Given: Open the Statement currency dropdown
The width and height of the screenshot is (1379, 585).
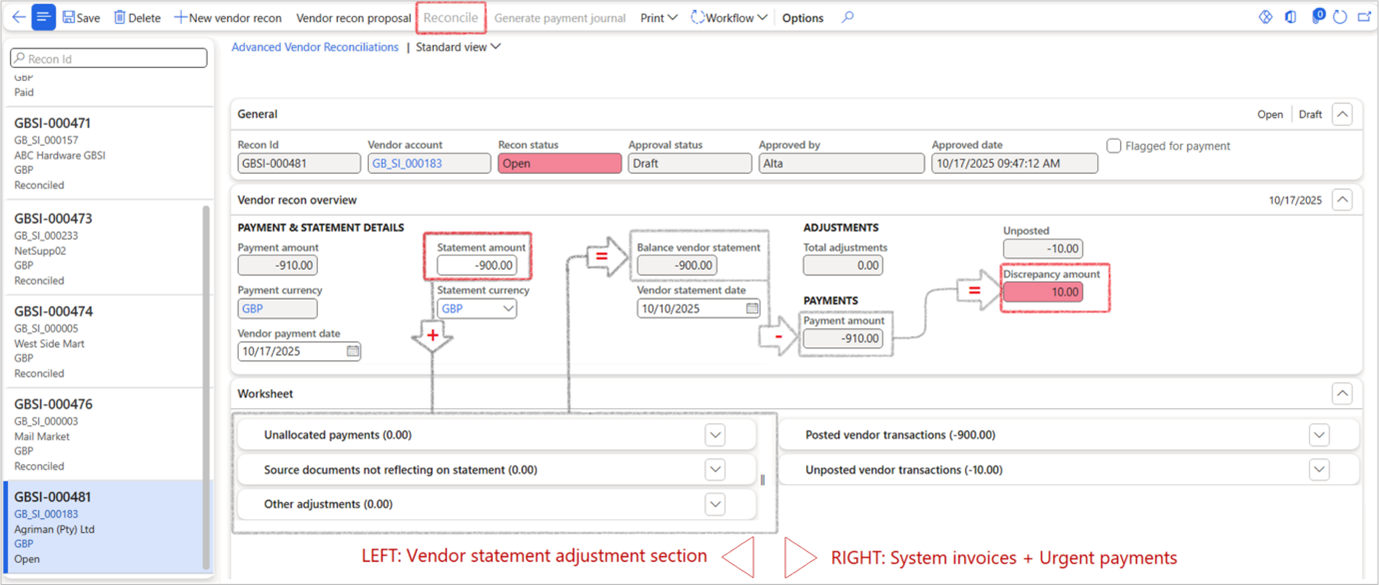Looking at the screenshot, I should tap(508, 309).
